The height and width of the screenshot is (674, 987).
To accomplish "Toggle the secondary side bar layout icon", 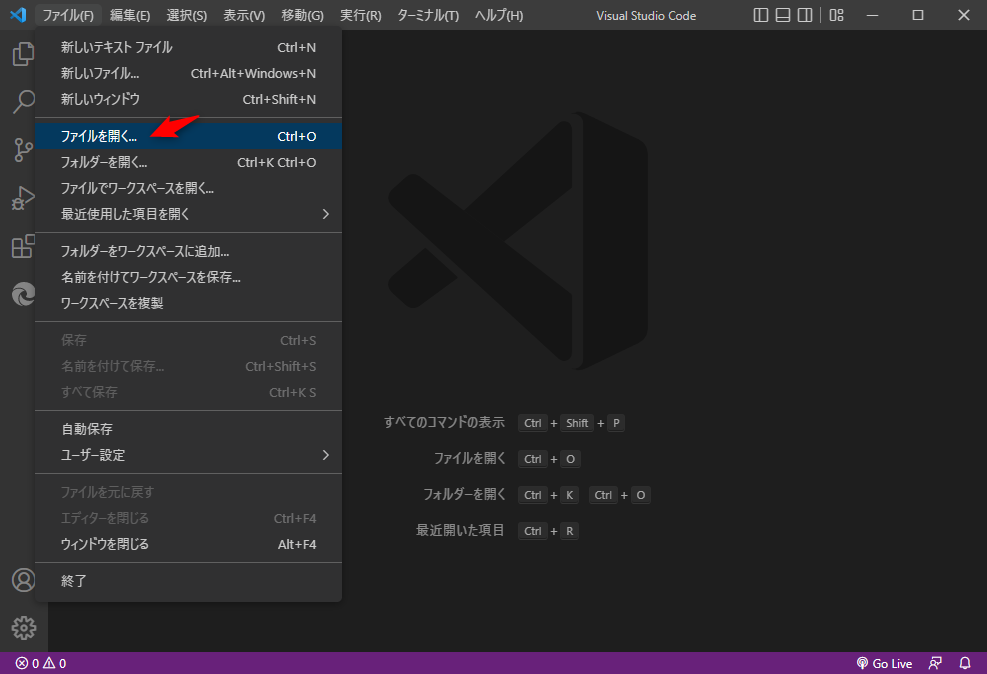I will click(804, 15).
